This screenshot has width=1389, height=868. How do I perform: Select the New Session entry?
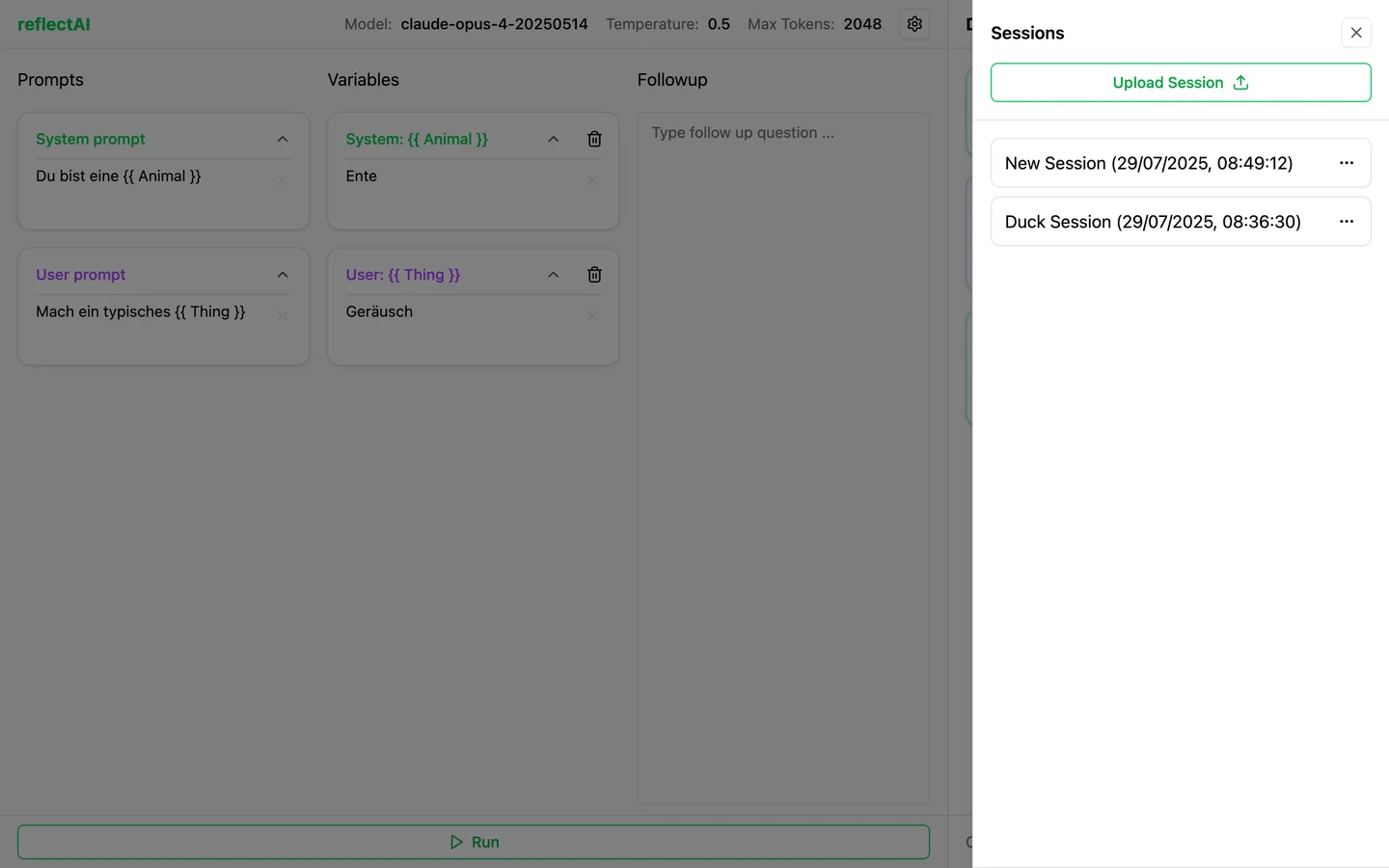click(1148, 163)
